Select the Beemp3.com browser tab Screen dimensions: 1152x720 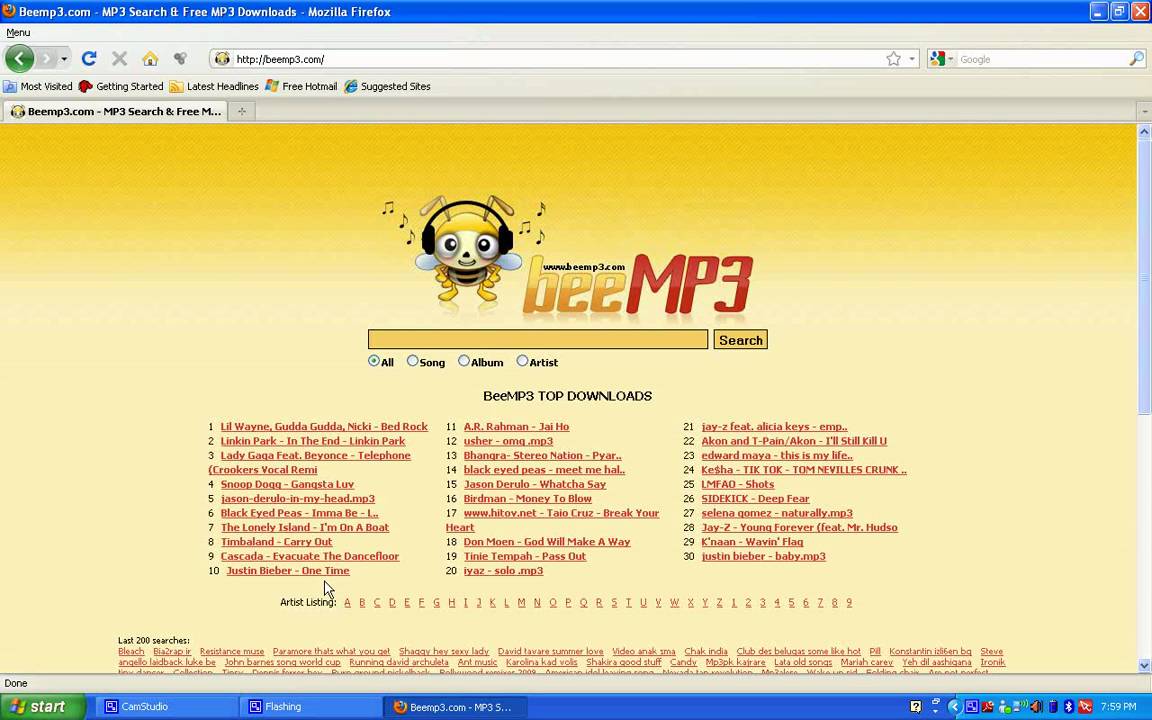116,112
